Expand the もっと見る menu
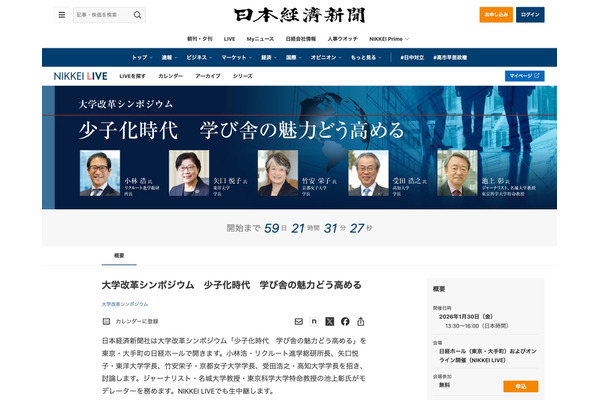The image size is (600, 400). point(366,57)
